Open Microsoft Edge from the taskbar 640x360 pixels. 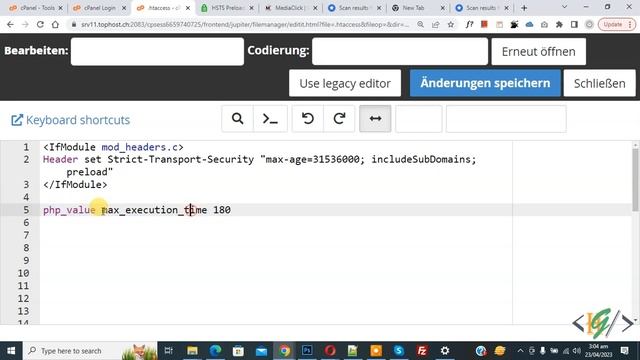tap(215, 351)
